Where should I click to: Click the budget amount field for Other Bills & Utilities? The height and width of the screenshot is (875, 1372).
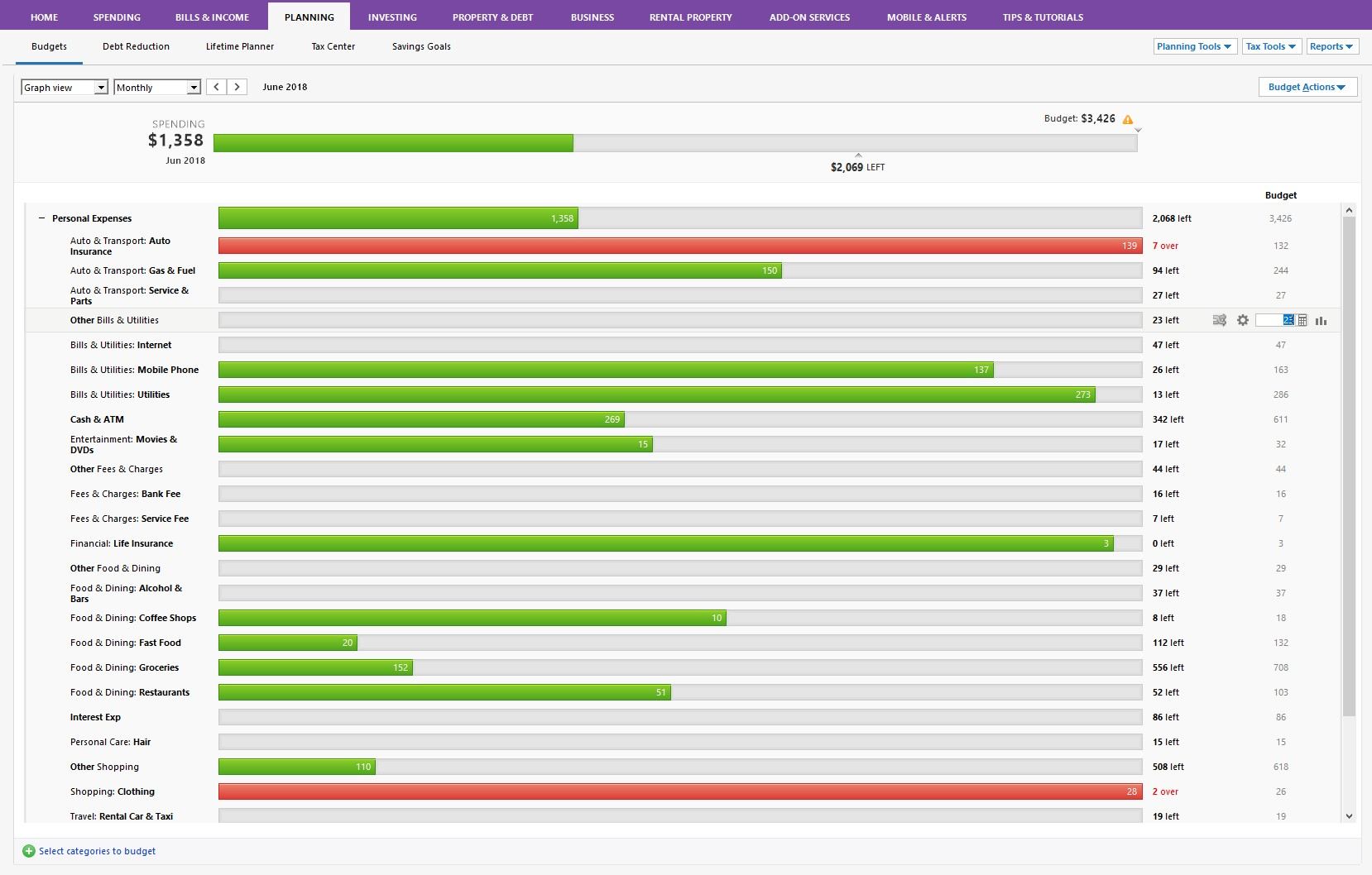[1274, 320]
